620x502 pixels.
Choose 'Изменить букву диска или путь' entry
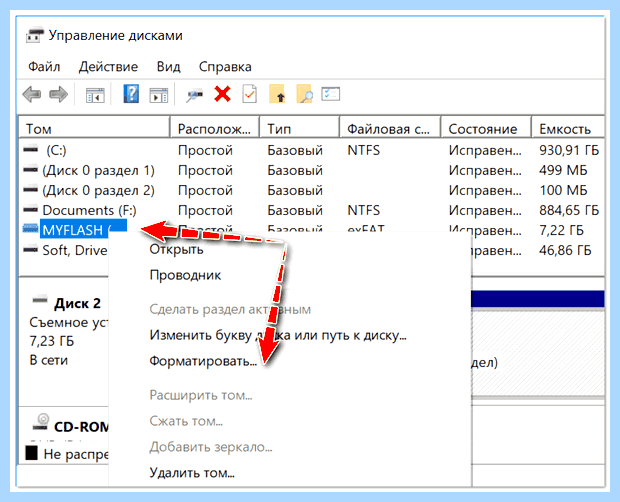[278, 335]
